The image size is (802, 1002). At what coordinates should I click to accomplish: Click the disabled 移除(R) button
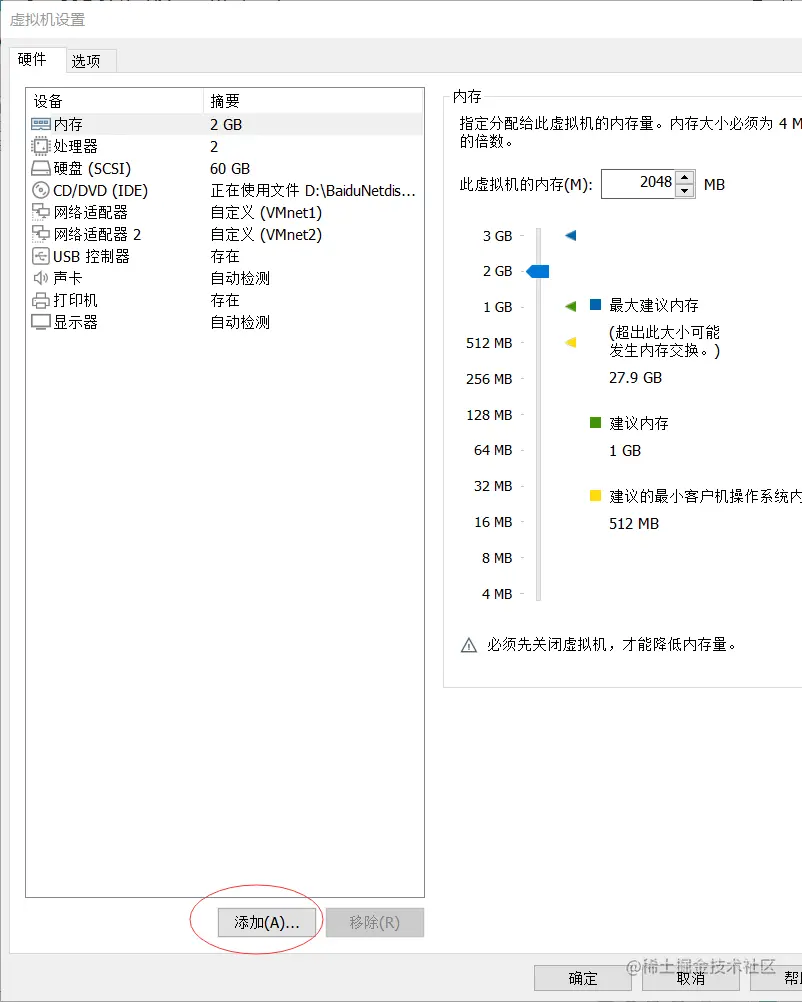coord(374,923)
